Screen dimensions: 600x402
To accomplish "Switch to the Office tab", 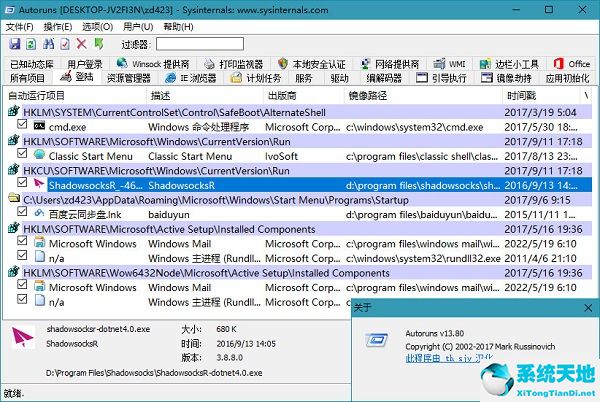I will [x=572, y=64].
